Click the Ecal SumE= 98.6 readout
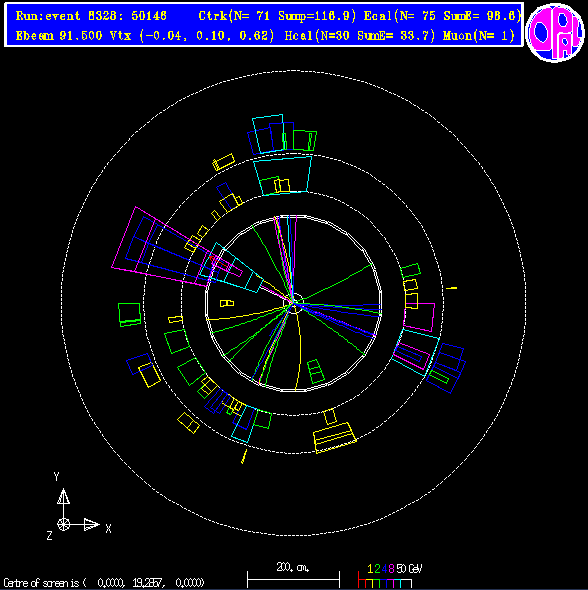 (442, 16)
